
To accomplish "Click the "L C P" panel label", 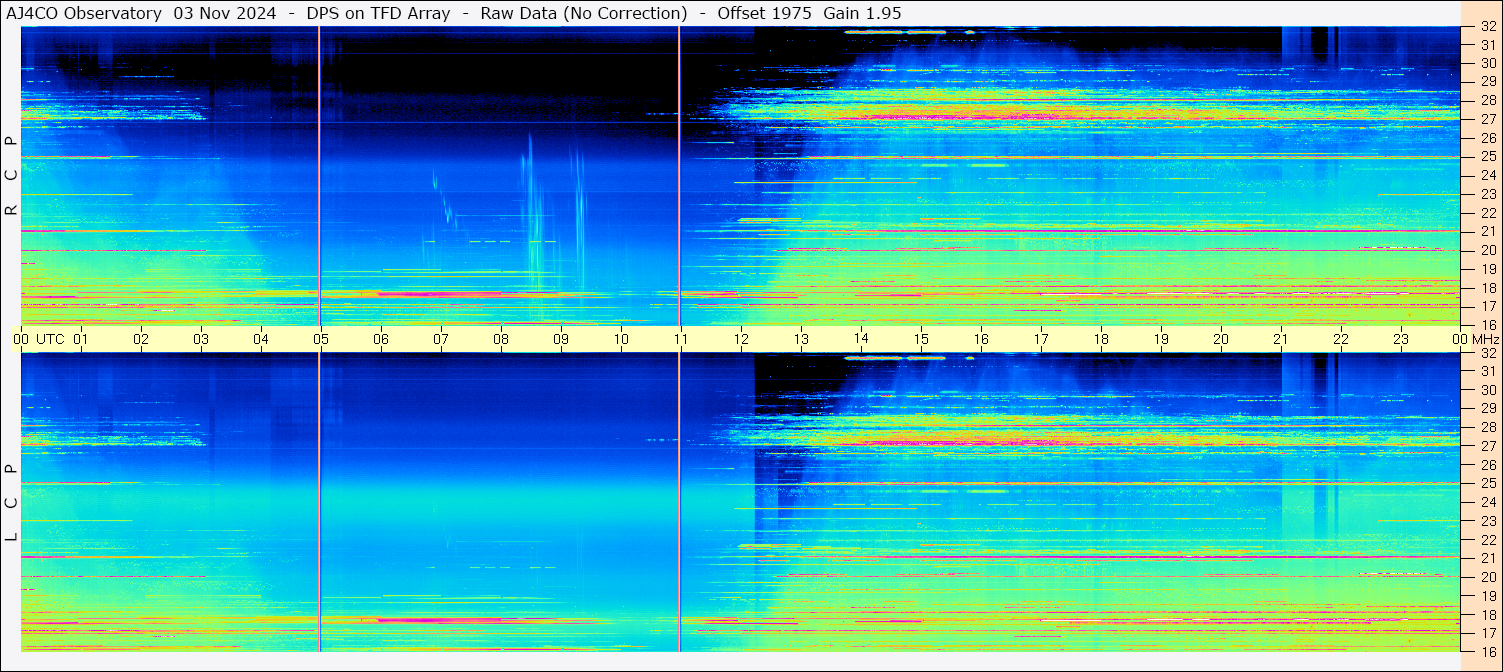I will click(x=12, y=503).
